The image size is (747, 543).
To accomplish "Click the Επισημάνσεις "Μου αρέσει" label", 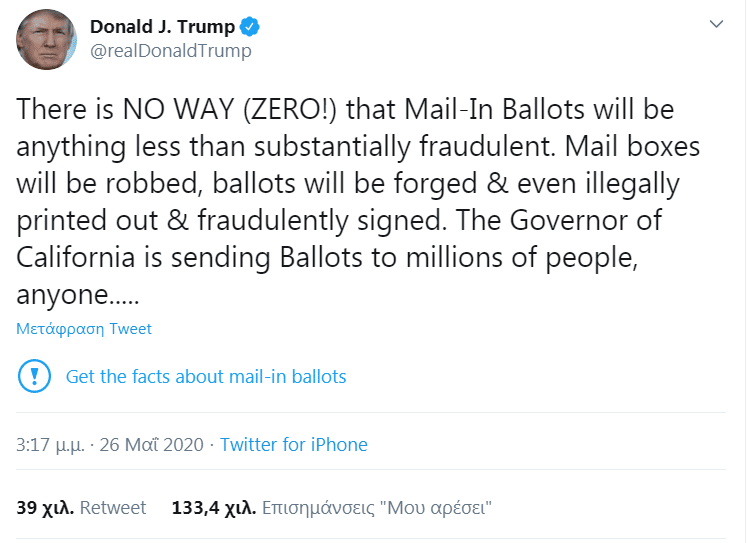I will tap(377, 508).
